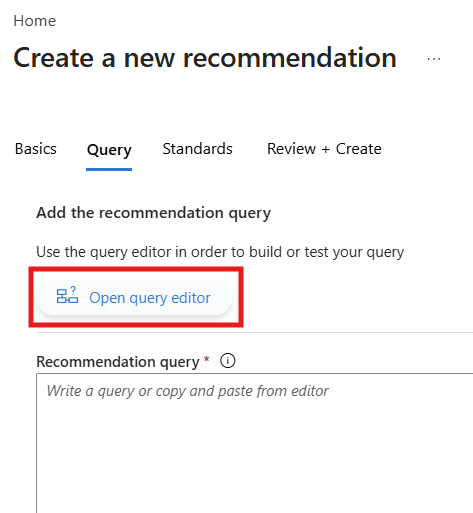Select the Query tab
The height and width of the screenshot is (513, 473).
click(x=109, y=150)
